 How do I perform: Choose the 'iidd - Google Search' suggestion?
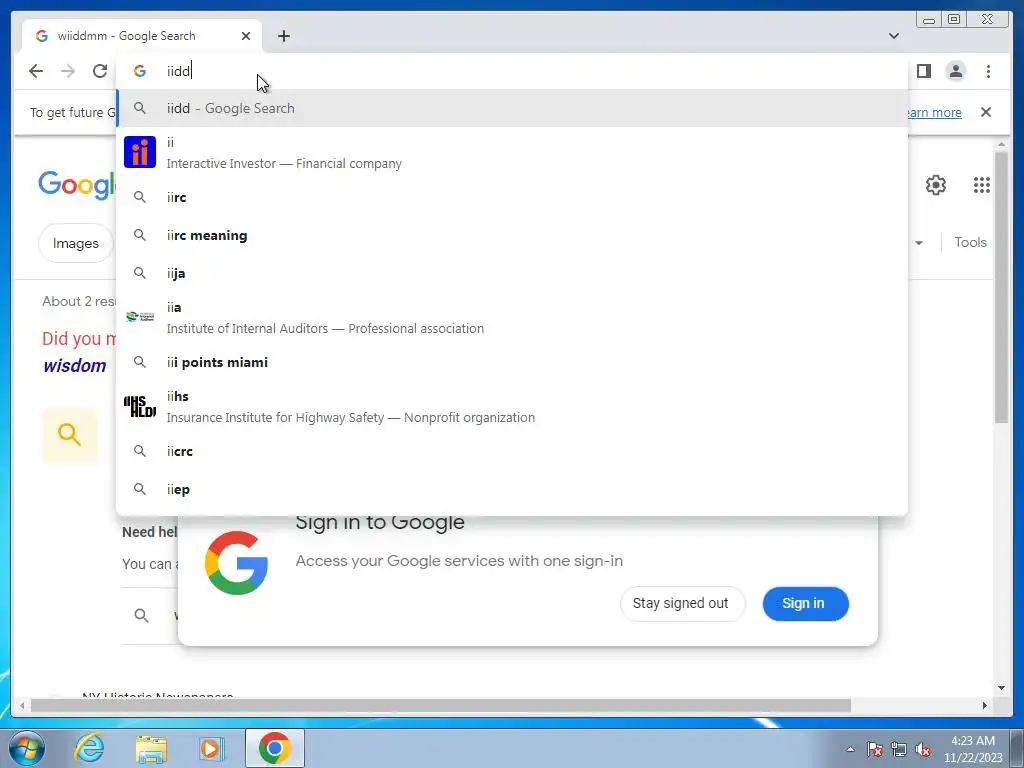511,108
